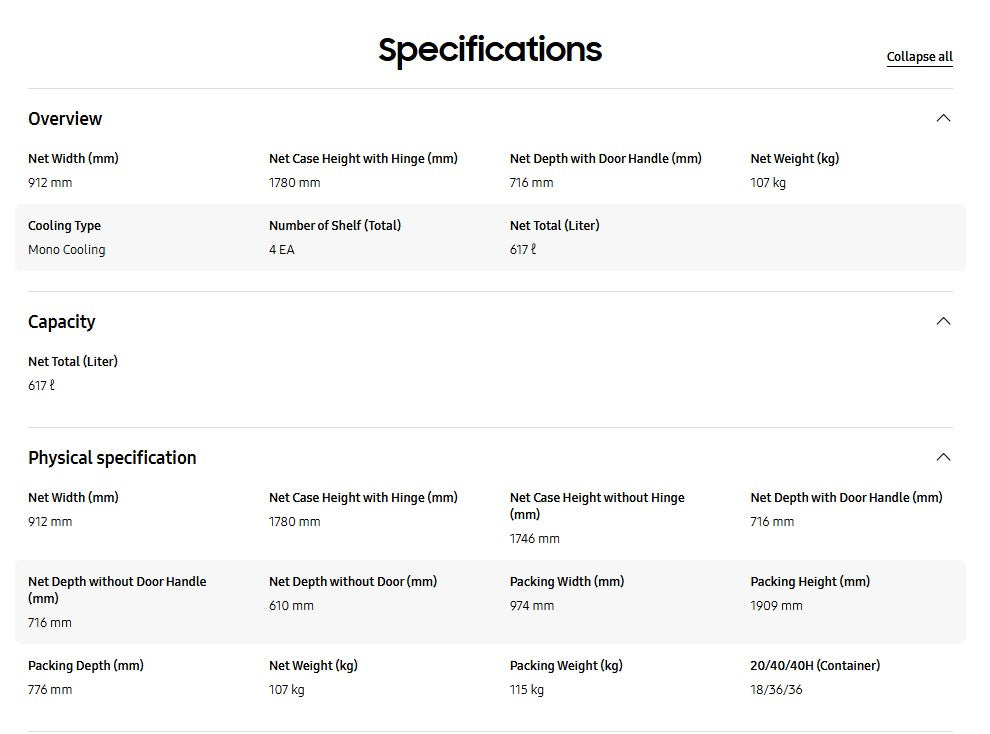
Task: Click the Net Case Height without Hinge label
Action: click(x=597, y=498)
